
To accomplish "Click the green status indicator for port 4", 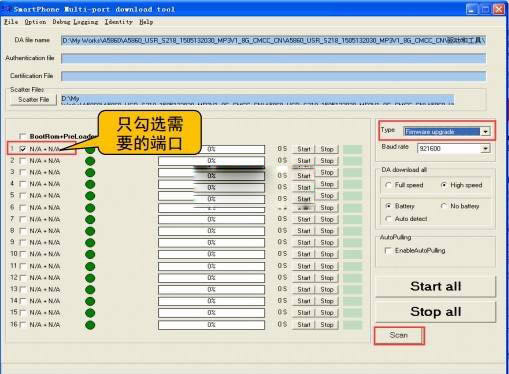I will pos(90,184).
